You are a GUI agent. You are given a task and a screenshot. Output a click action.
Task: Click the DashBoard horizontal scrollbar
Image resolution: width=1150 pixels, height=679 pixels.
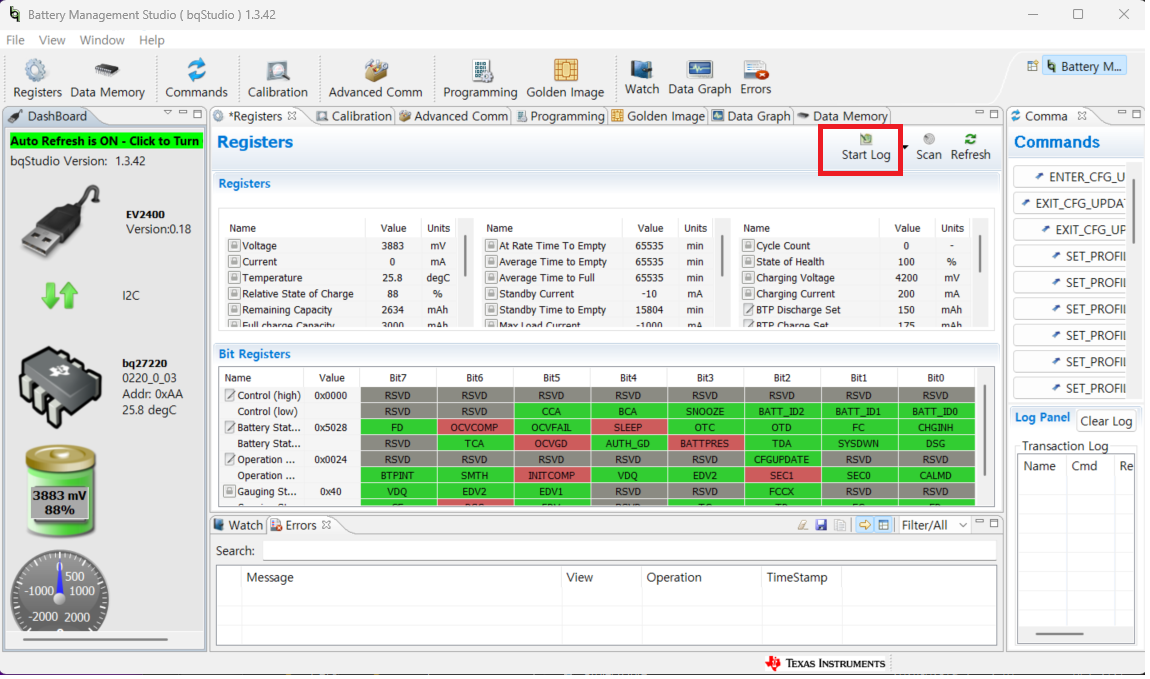tap(95, 639)
